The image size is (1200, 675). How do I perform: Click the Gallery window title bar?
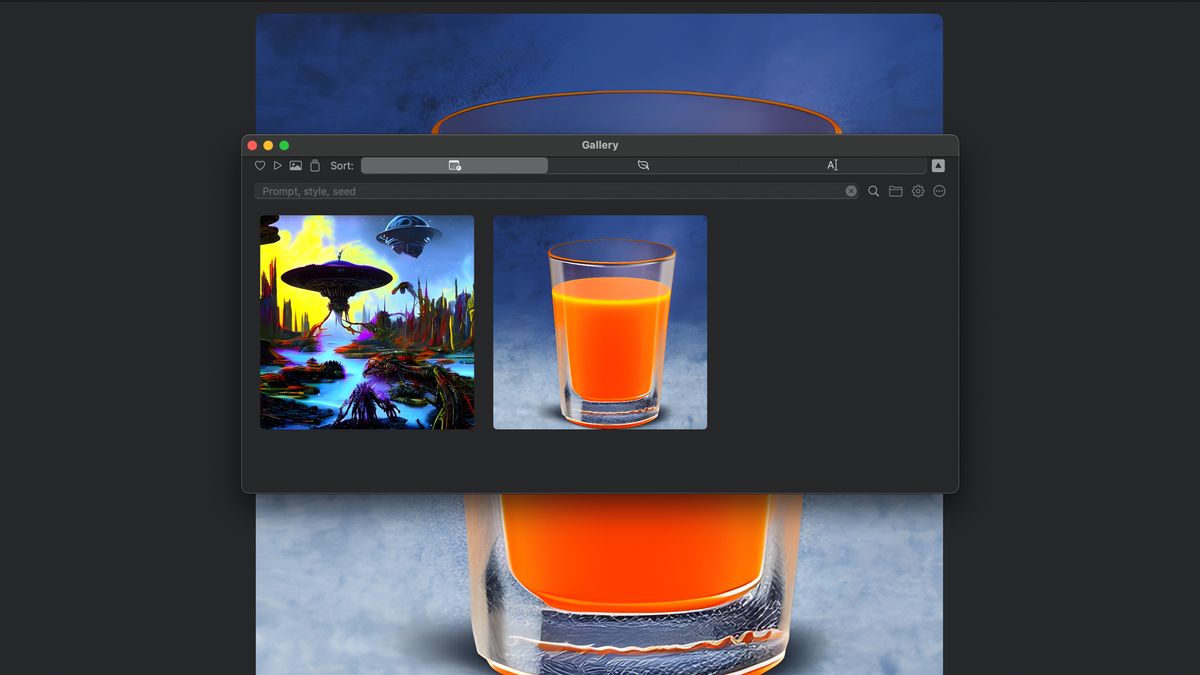point(599,145)
